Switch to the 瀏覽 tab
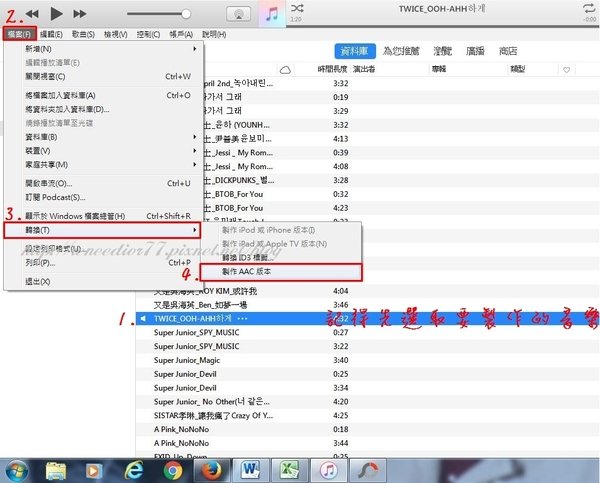The width and height of the screenshot is (600, 483). pyautogui.click(x=442, y=51)
